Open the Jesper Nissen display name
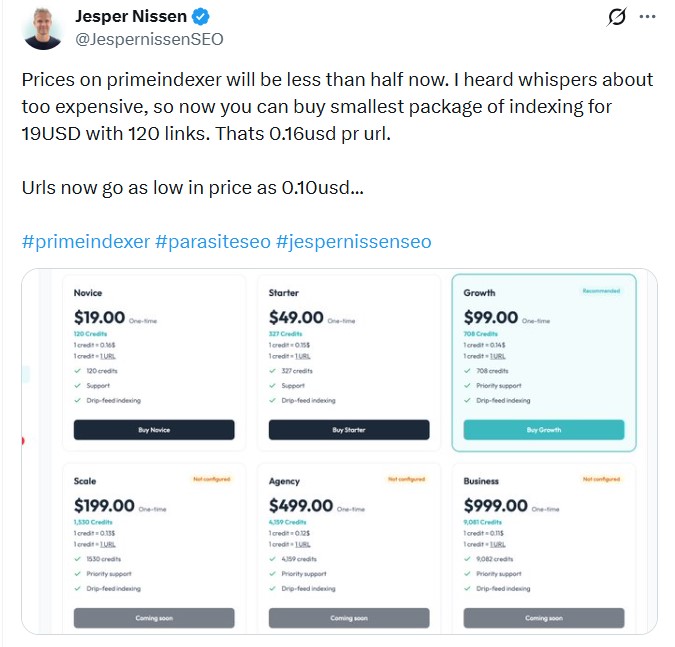This screenshot has height=647, width=675. tap(132, 18)
